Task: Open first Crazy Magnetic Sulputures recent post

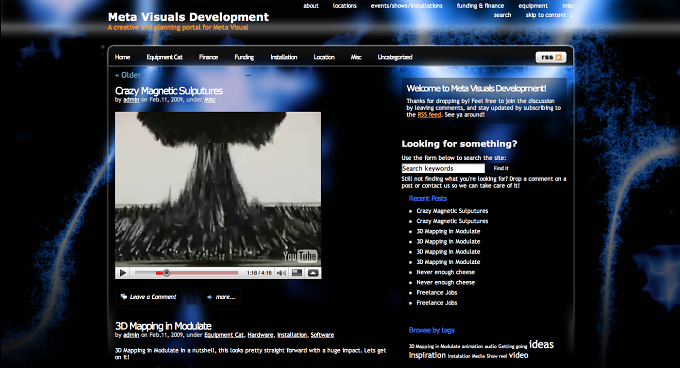Action: coord(452,211)
